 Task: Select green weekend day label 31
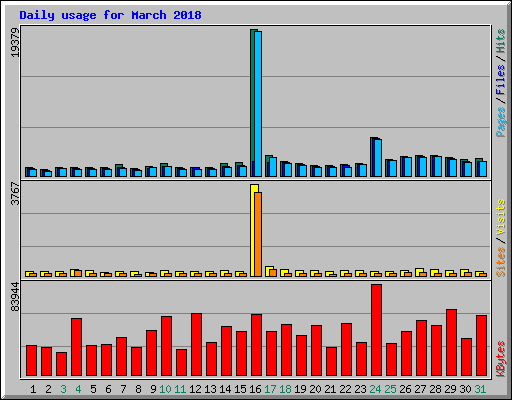point(480,389)
